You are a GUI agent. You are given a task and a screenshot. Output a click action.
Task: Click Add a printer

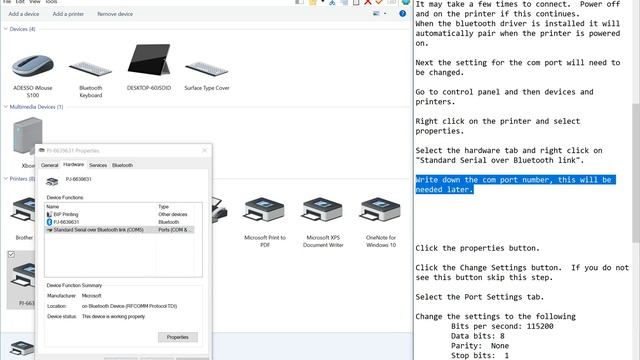point(68,14)
